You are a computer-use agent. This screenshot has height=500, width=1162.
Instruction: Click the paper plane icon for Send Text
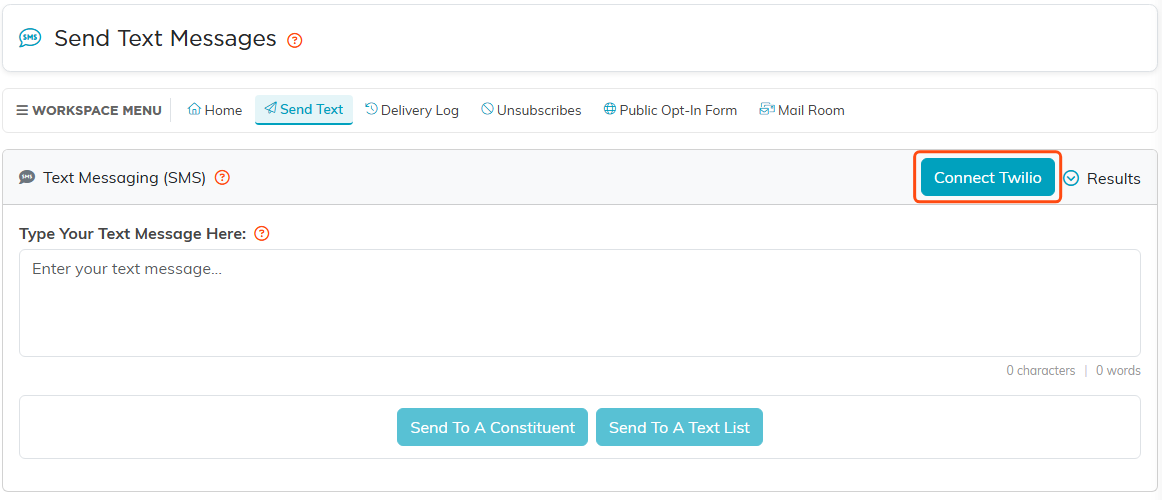click(x=270, y=109)
